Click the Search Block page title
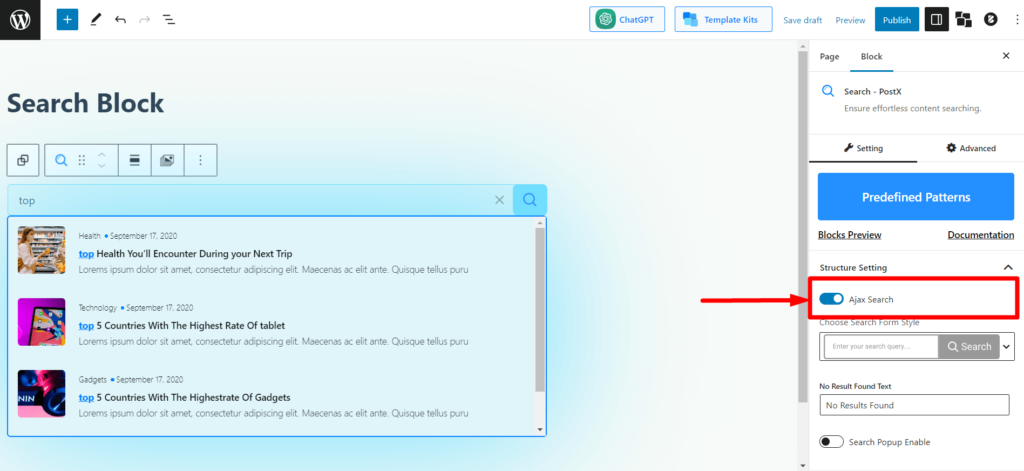The width and height of the screenshot is (1024, 471). coord(86,103)
